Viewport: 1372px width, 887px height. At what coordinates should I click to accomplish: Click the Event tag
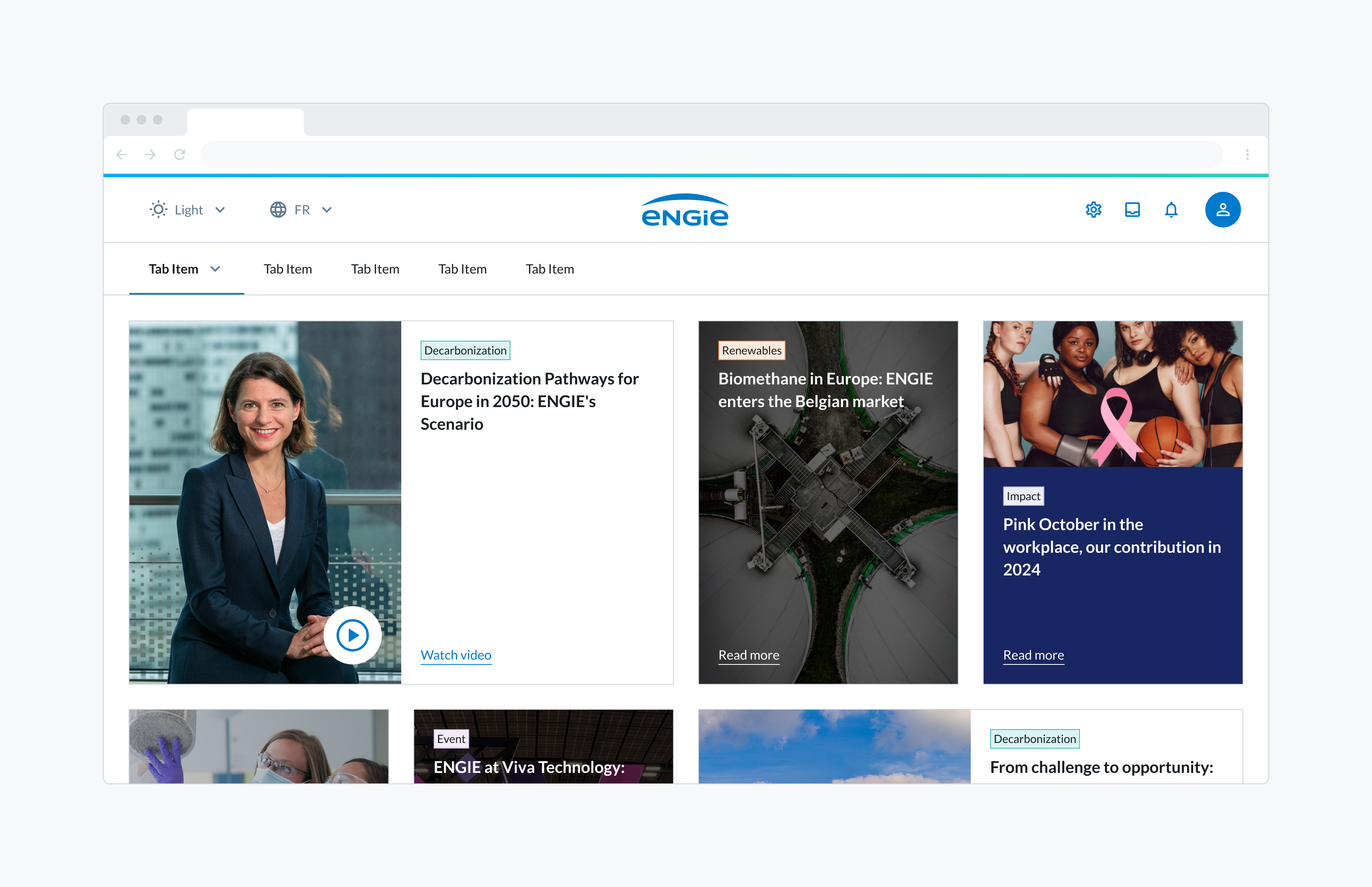(451, 739)
